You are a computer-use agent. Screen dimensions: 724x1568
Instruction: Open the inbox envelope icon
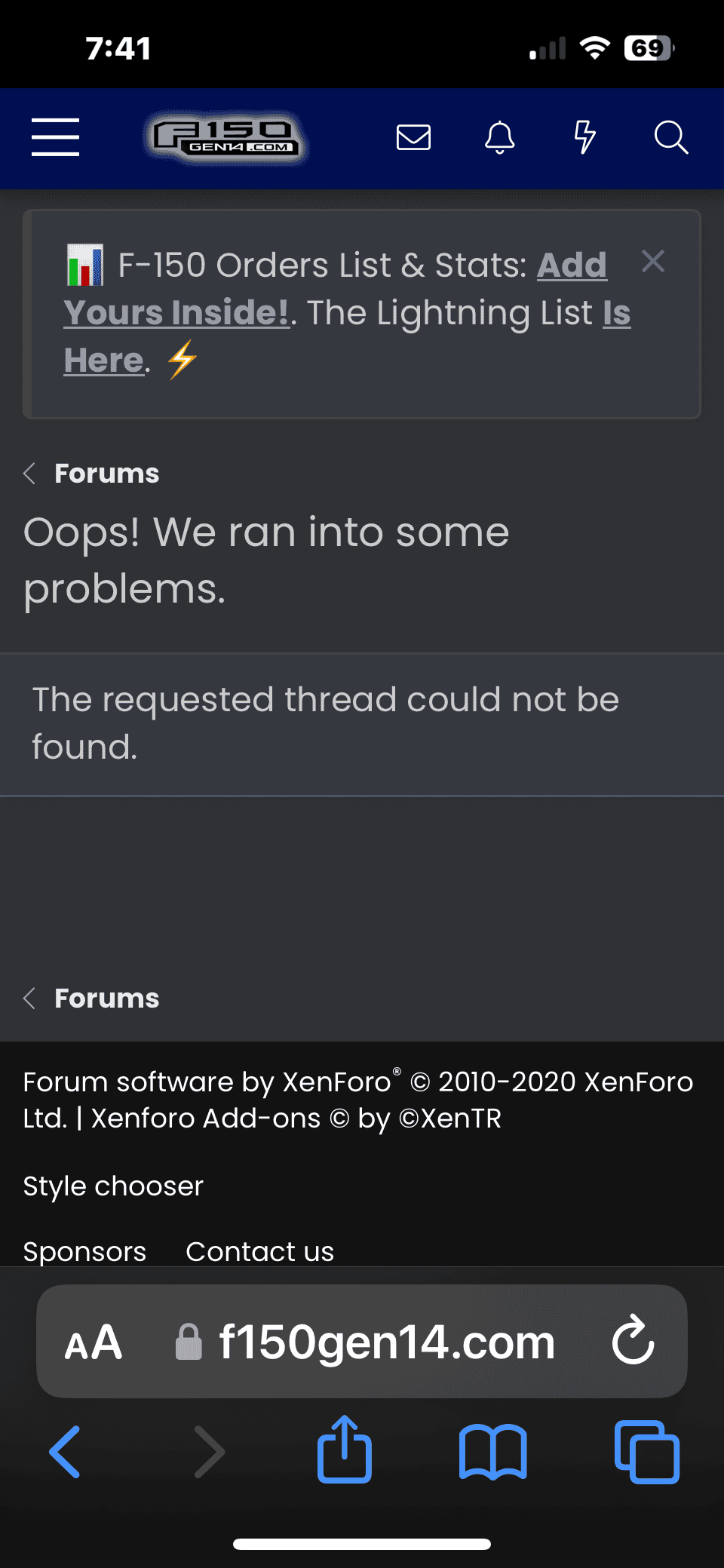click(413, 137)
